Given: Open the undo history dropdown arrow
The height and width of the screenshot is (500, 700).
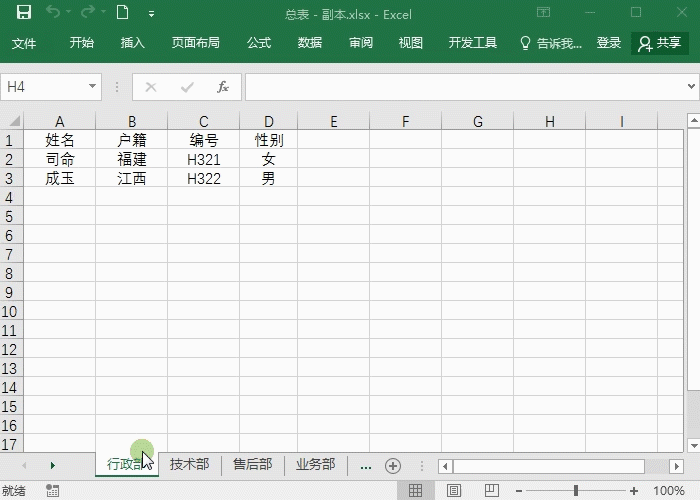Looking at the screenshot, I should point(69,12).
